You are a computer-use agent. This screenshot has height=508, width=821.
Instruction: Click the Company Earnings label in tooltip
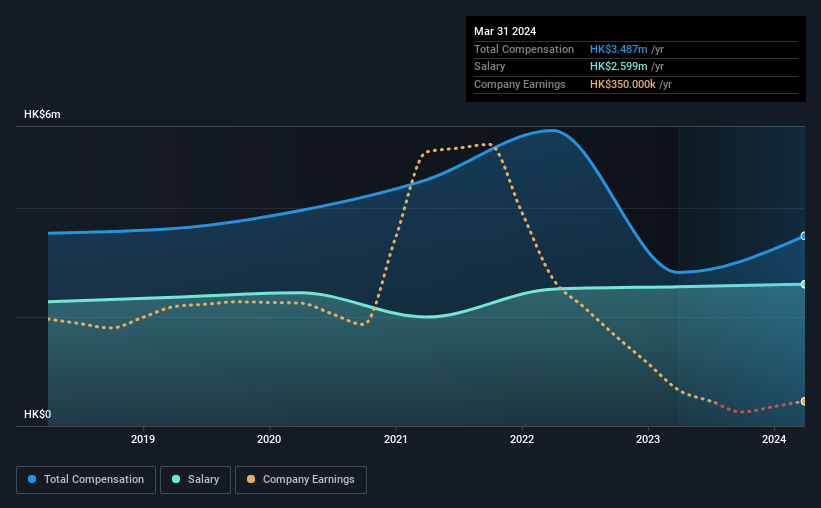[519, 84]
